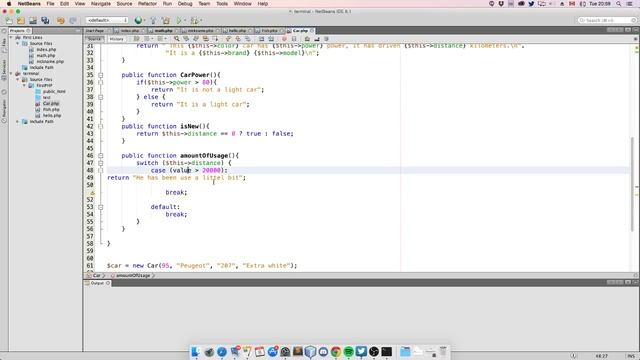640x360 pixels.
Task: Collapse code fold at line 35
Action: [x=101, y=75]
